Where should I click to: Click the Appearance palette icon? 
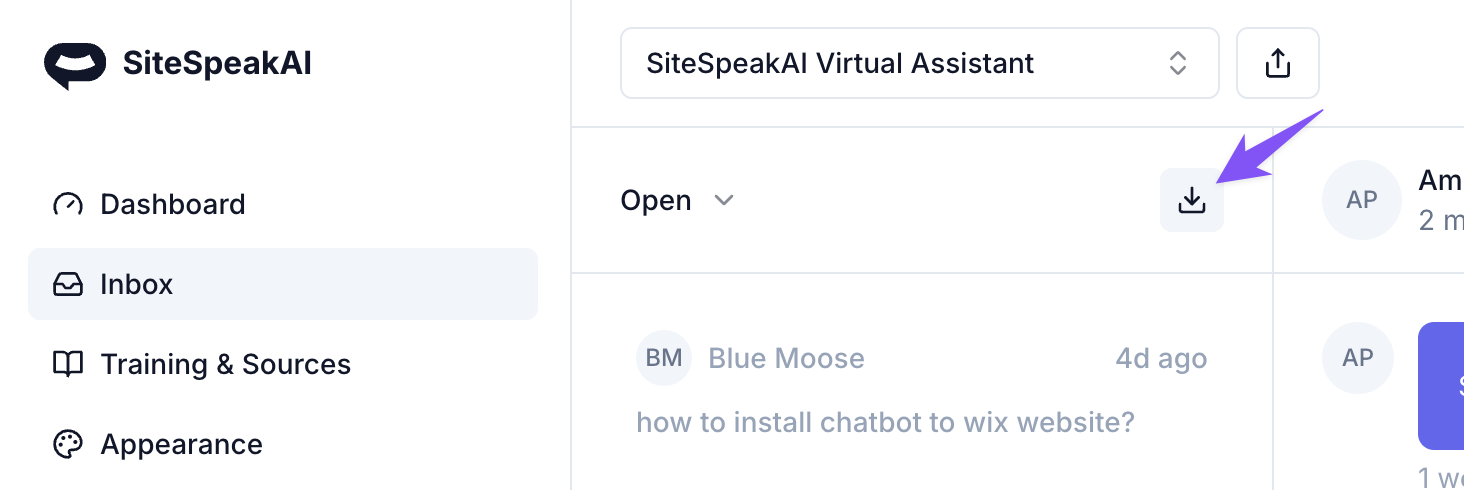[67, 445]
